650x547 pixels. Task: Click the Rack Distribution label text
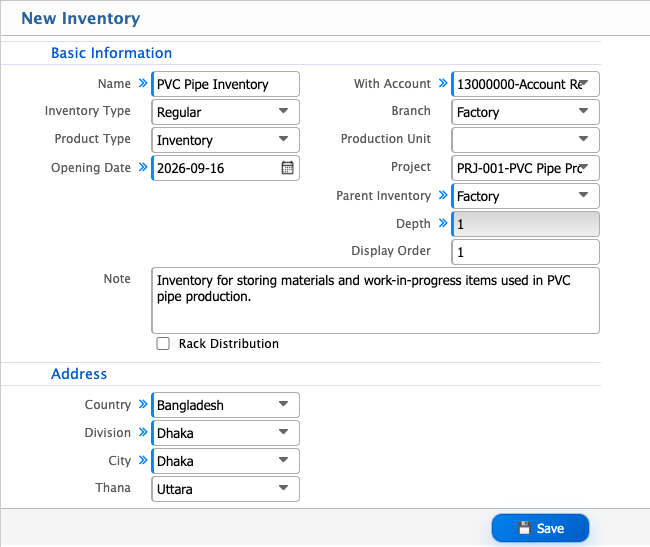229,344
